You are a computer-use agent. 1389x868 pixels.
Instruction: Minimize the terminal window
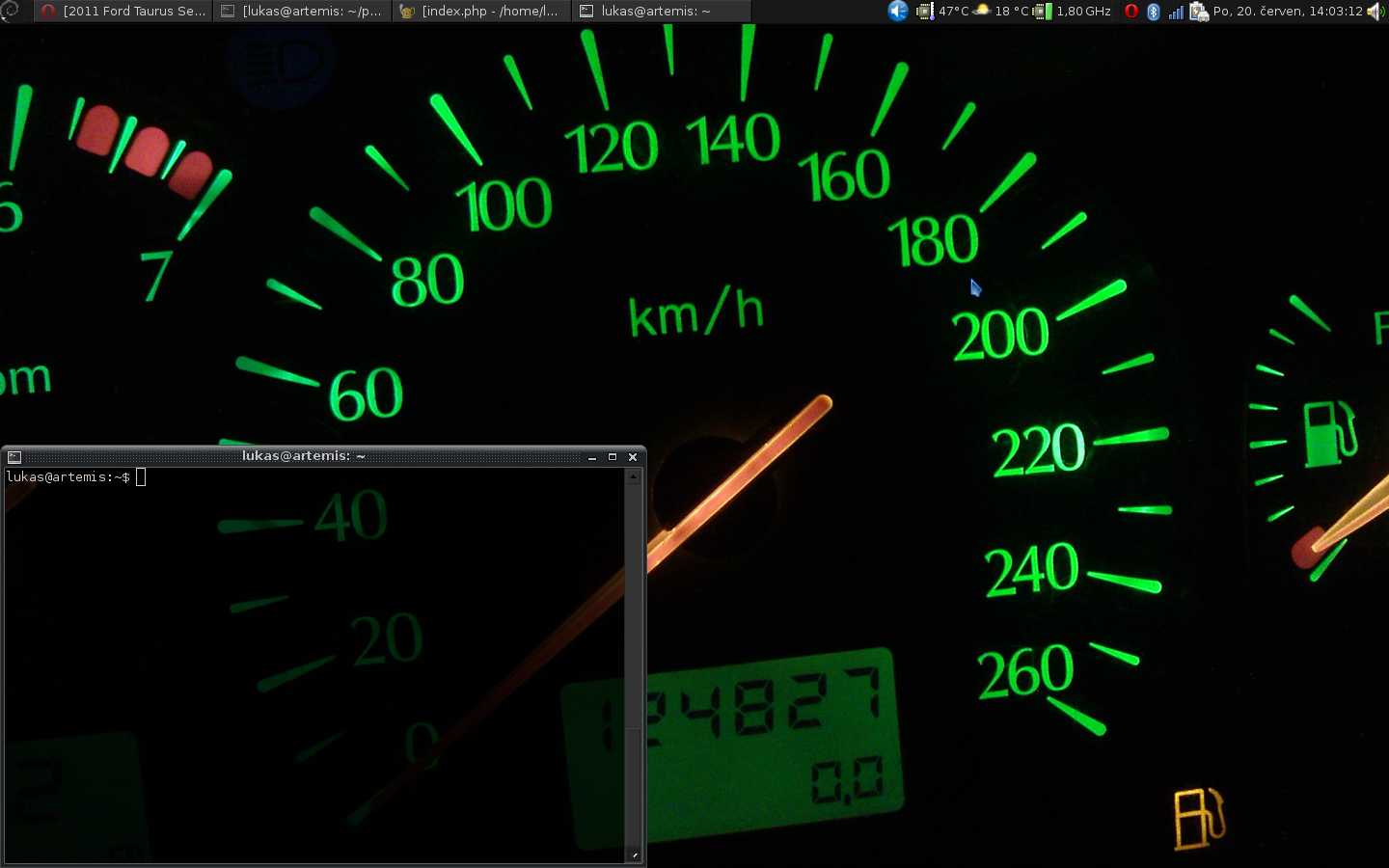tap(592, 457)
